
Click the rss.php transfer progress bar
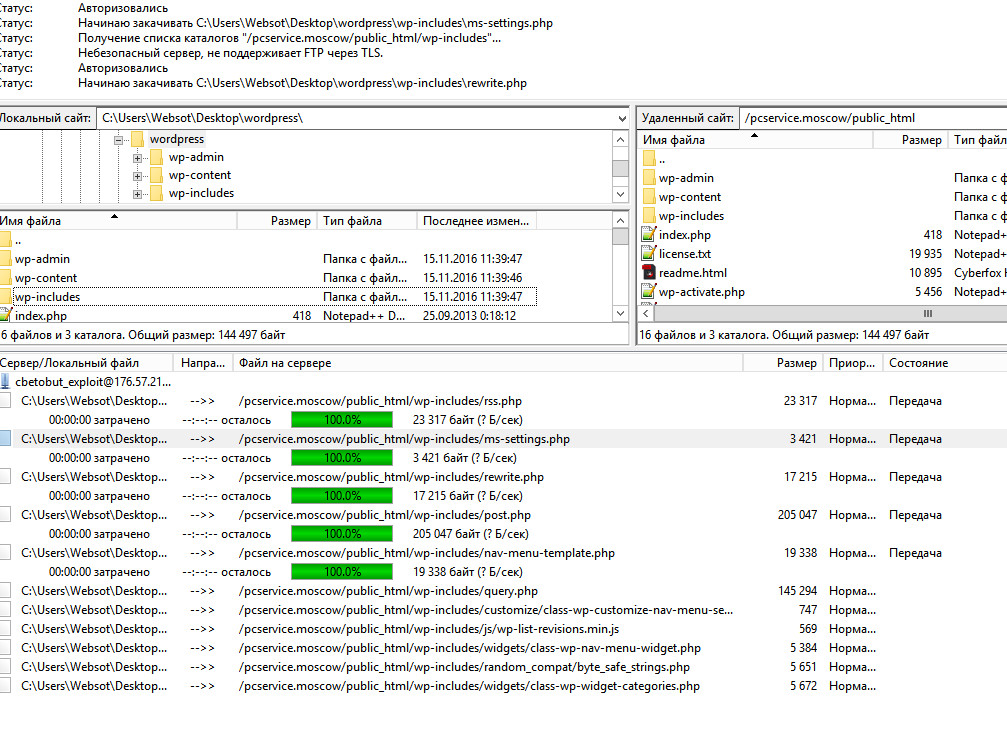tap(342, 420)
